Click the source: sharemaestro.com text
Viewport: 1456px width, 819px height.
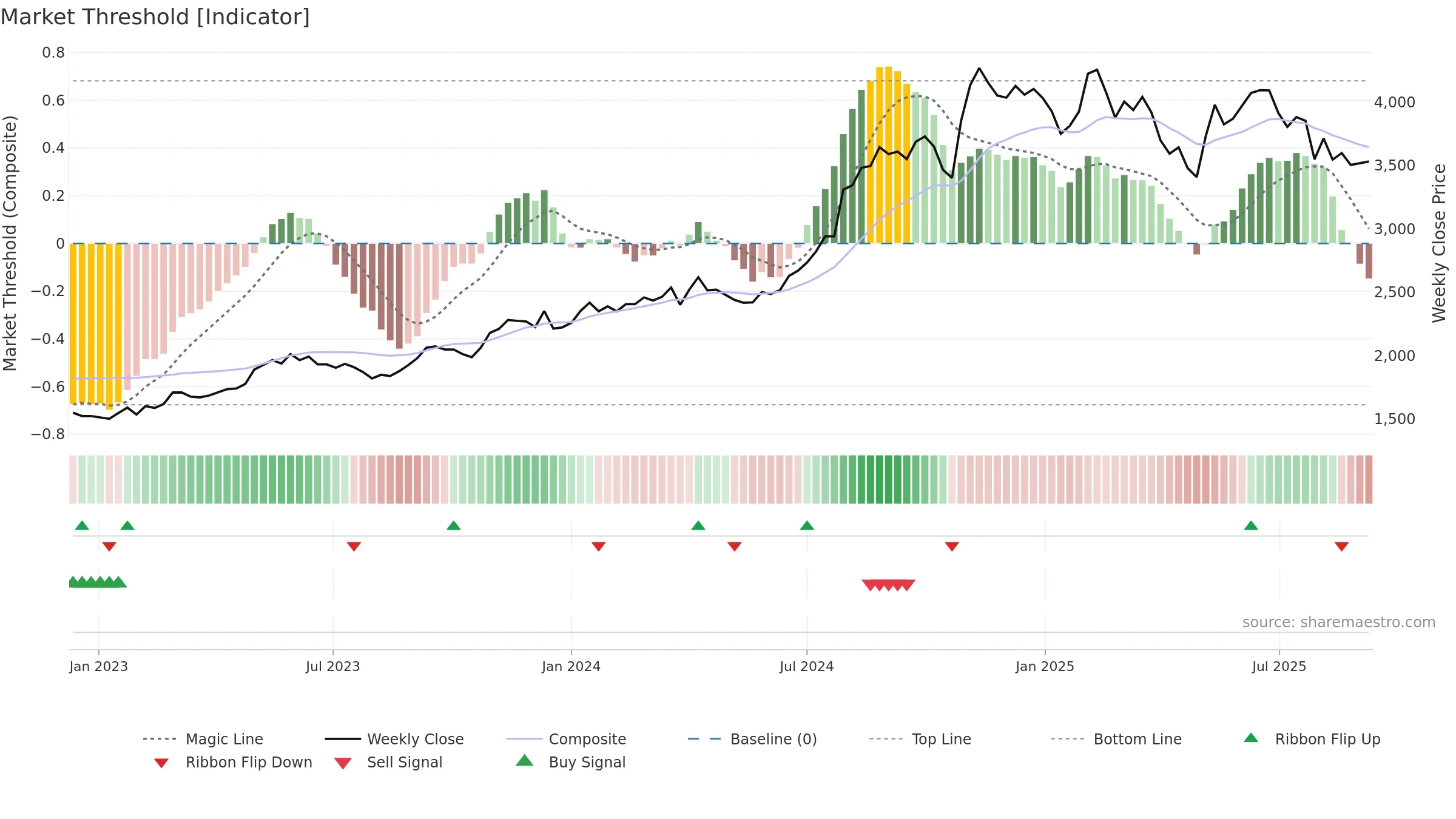coord(1339,622)
